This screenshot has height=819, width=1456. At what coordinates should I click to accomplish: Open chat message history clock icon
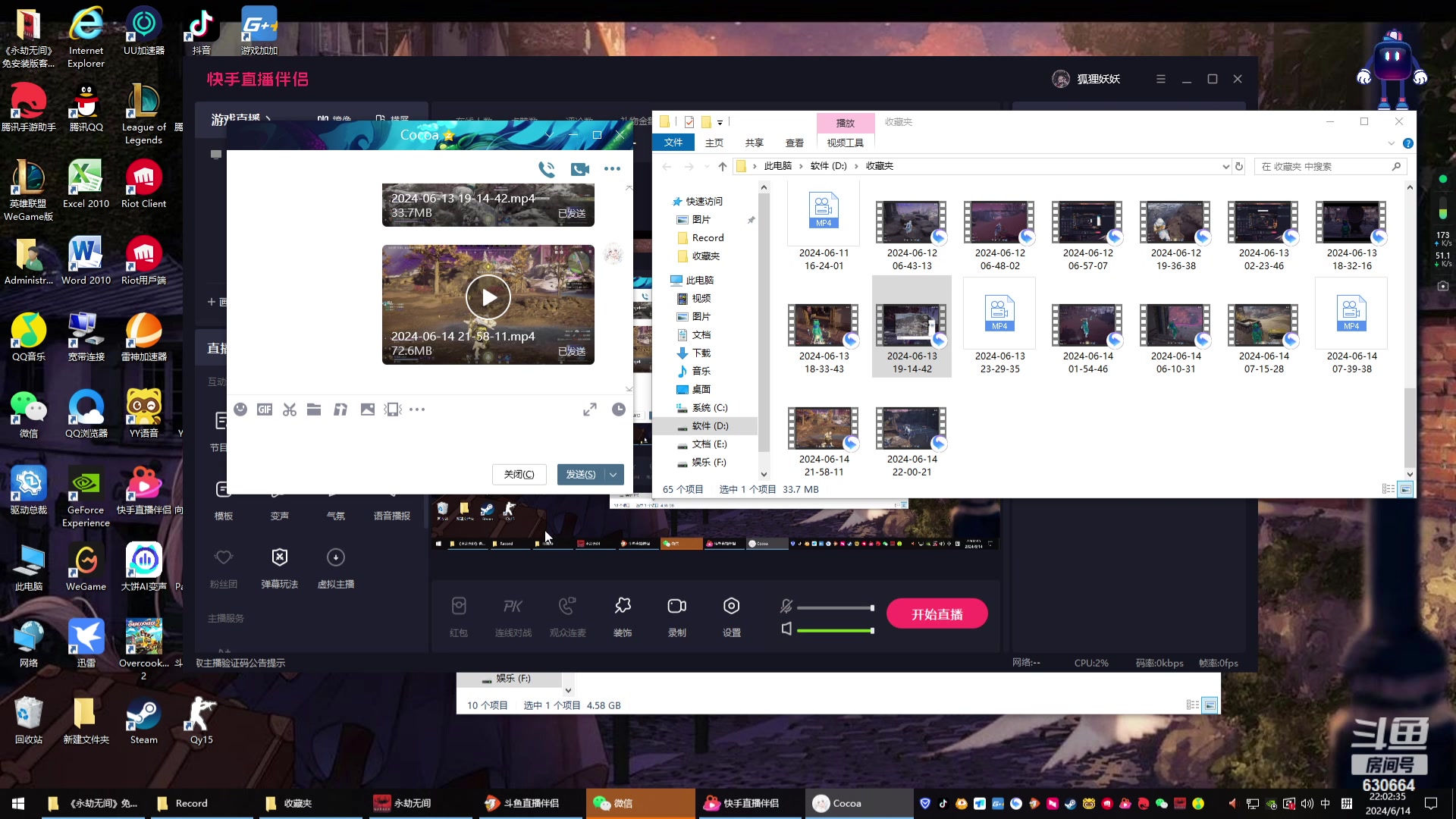[x=619, y=409]
